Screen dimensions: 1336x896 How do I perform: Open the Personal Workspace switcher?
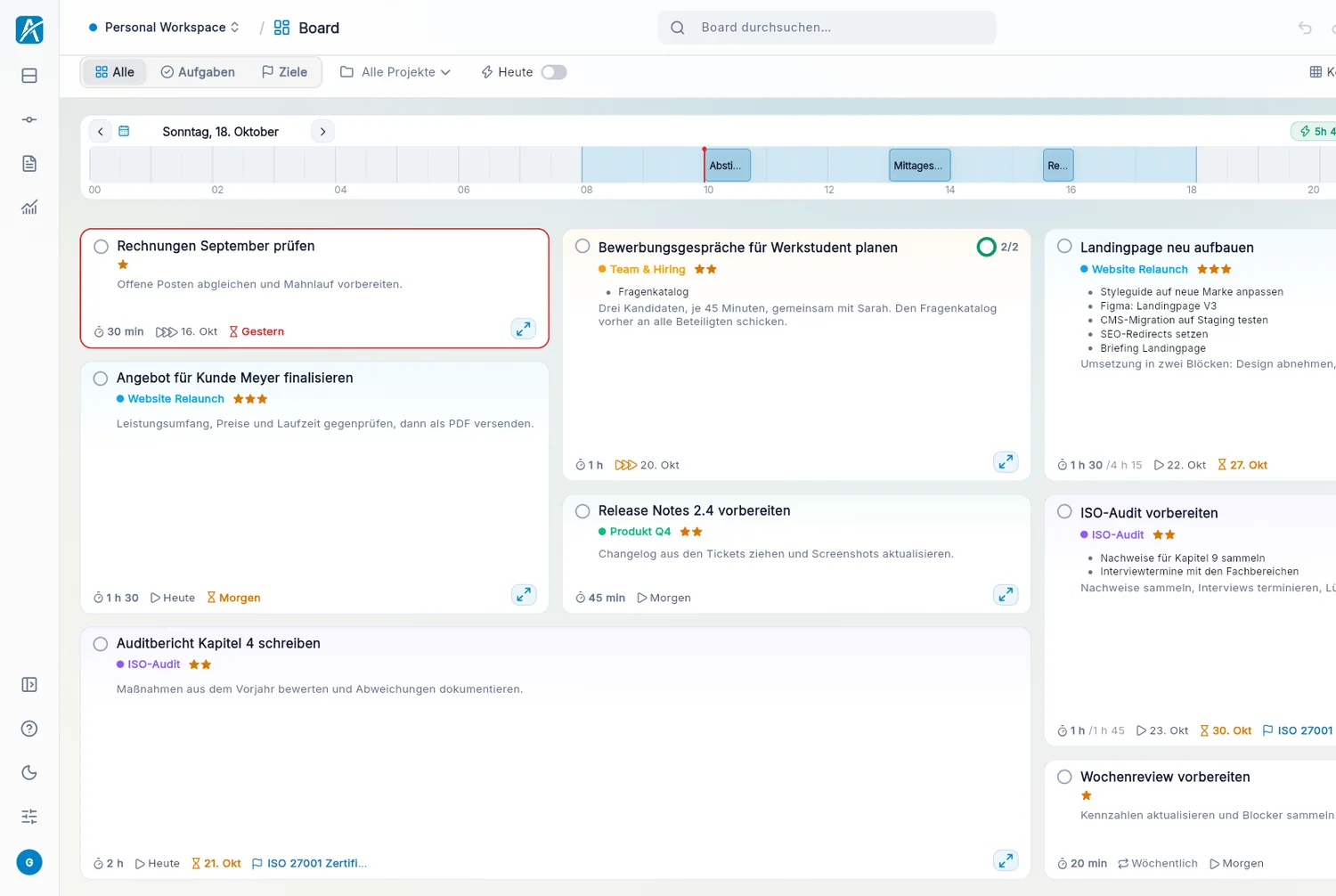click(x=165, y=28)
